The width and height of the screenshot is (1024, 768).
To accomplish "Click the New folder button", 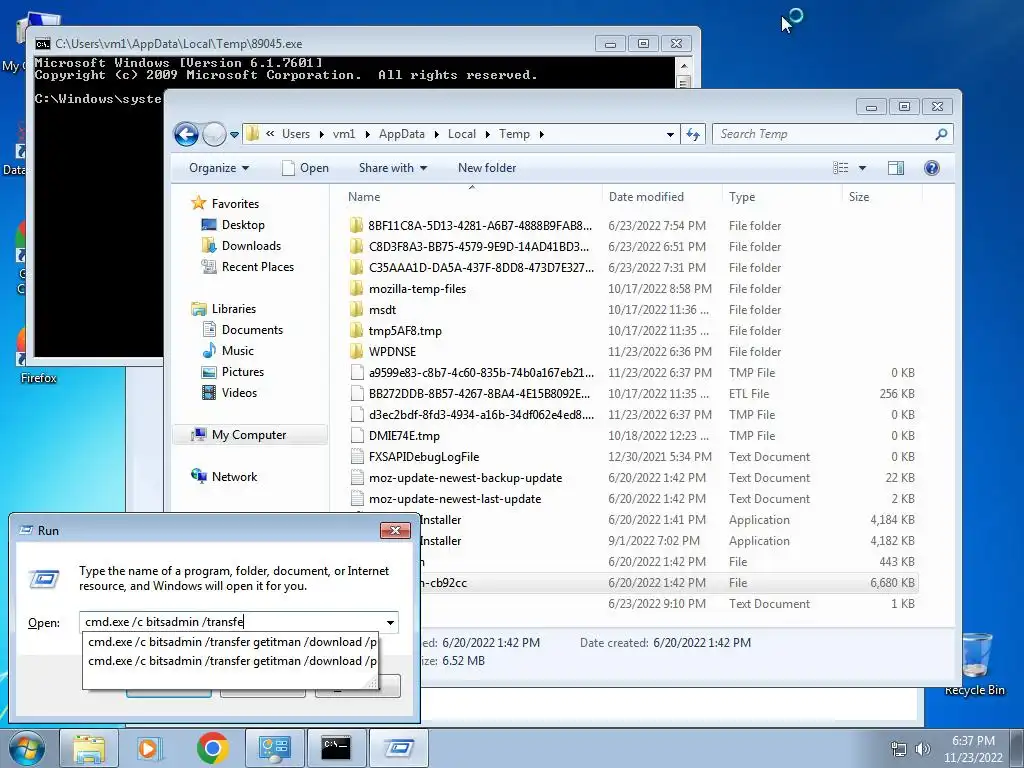I will tap(487, 168).
